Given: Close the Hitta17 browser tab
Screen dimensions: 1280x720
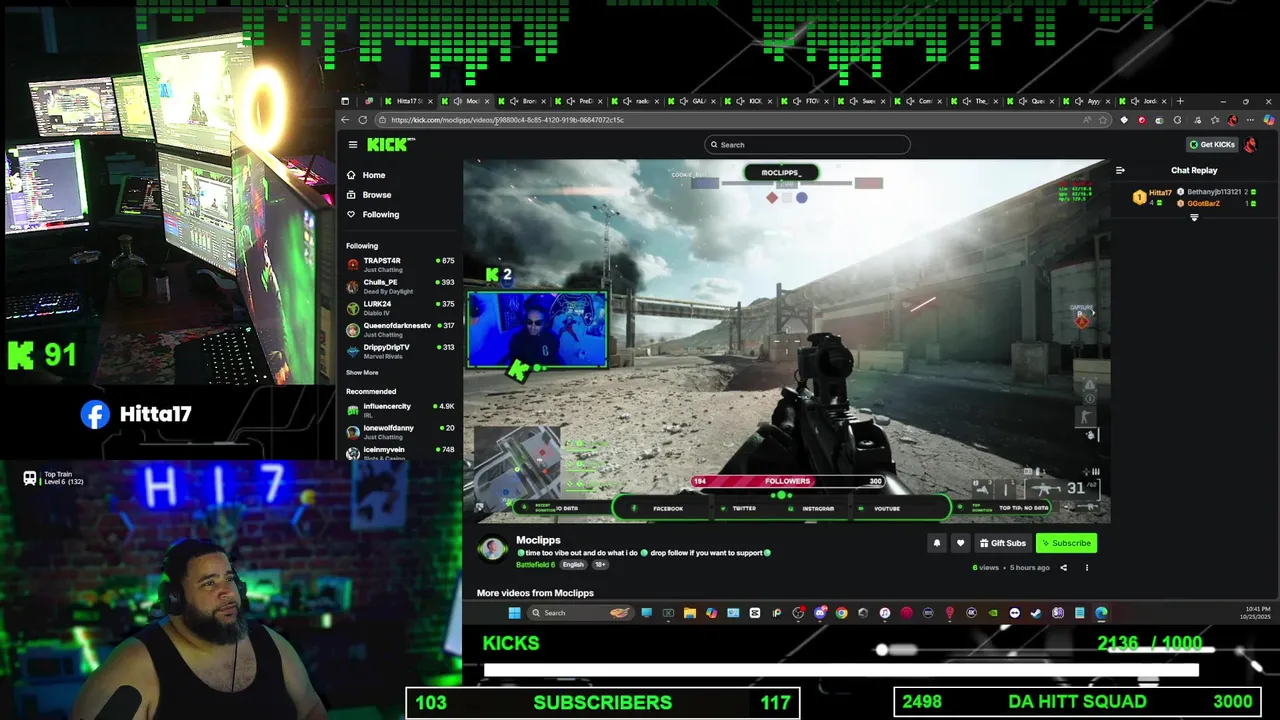Looking at the screenshot, I should click(431, 101).
